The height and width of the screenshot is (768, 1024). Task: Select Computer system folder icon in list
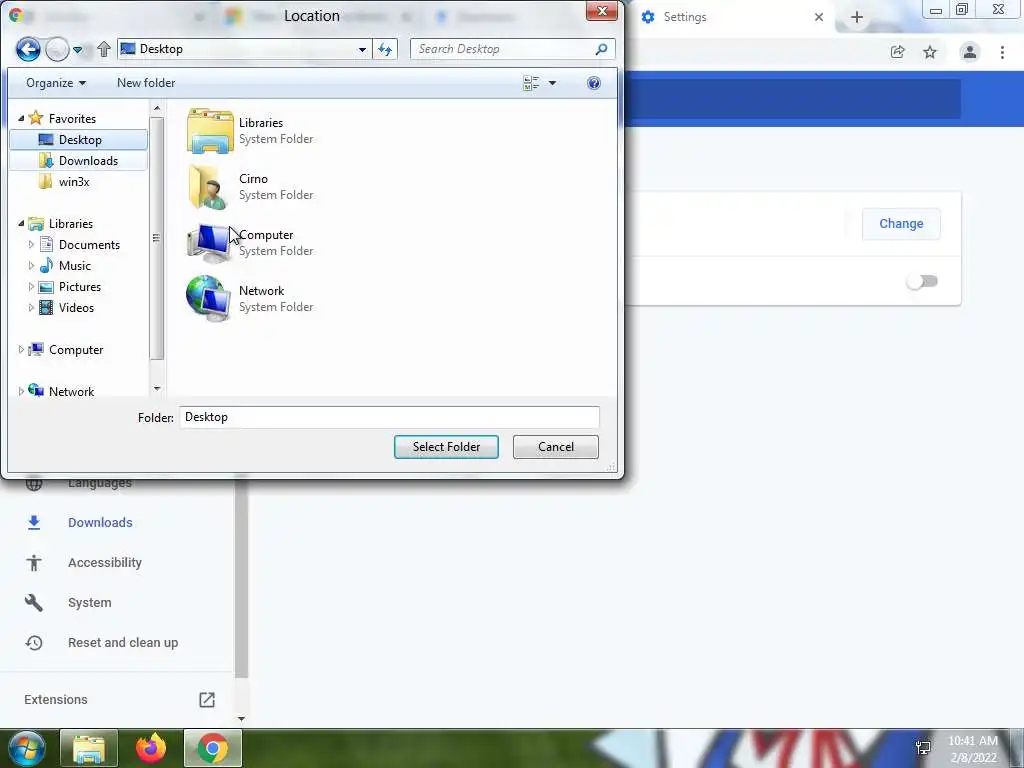pos(210,243)
